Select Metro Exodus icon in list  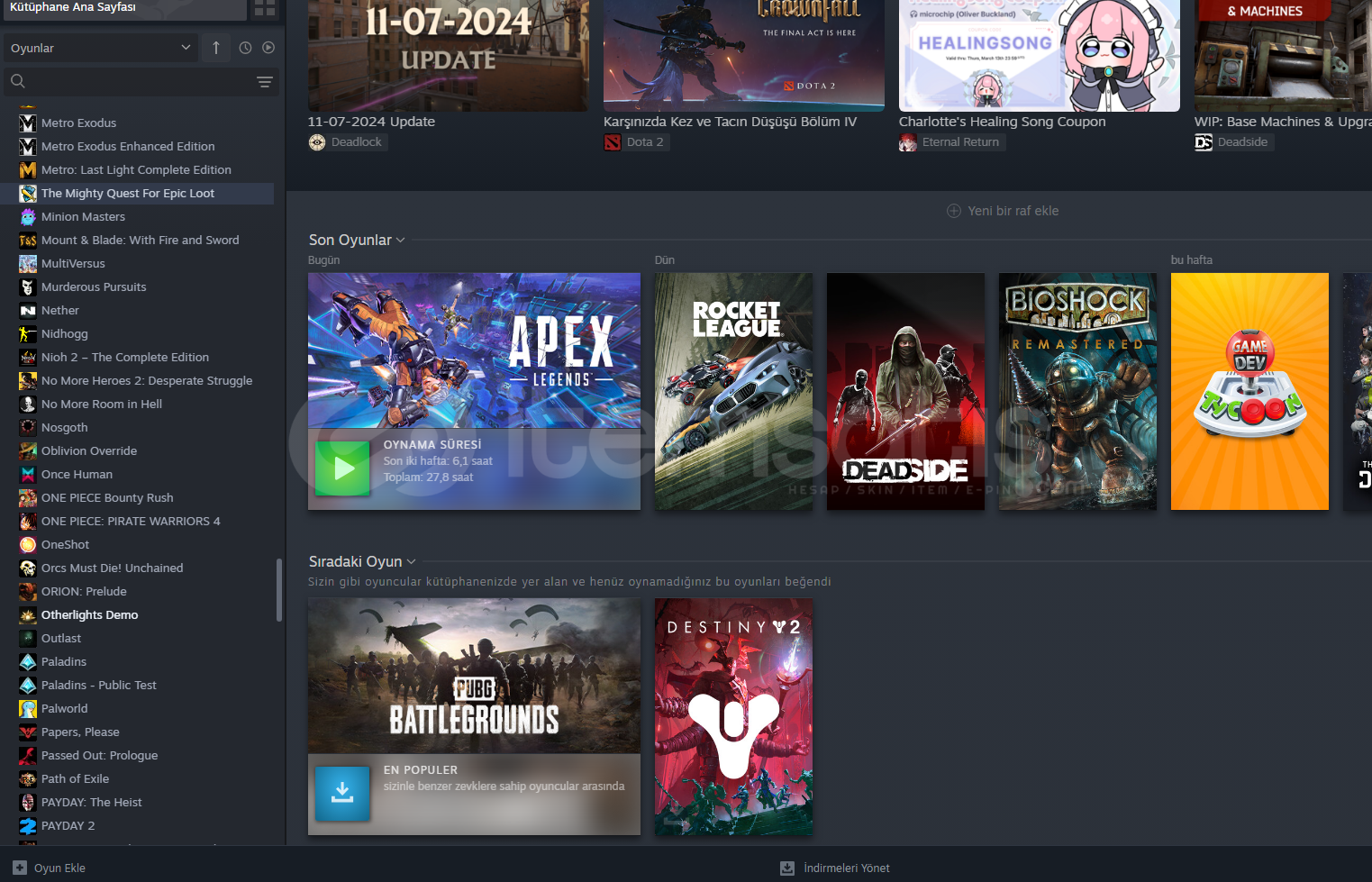point(28,123)
